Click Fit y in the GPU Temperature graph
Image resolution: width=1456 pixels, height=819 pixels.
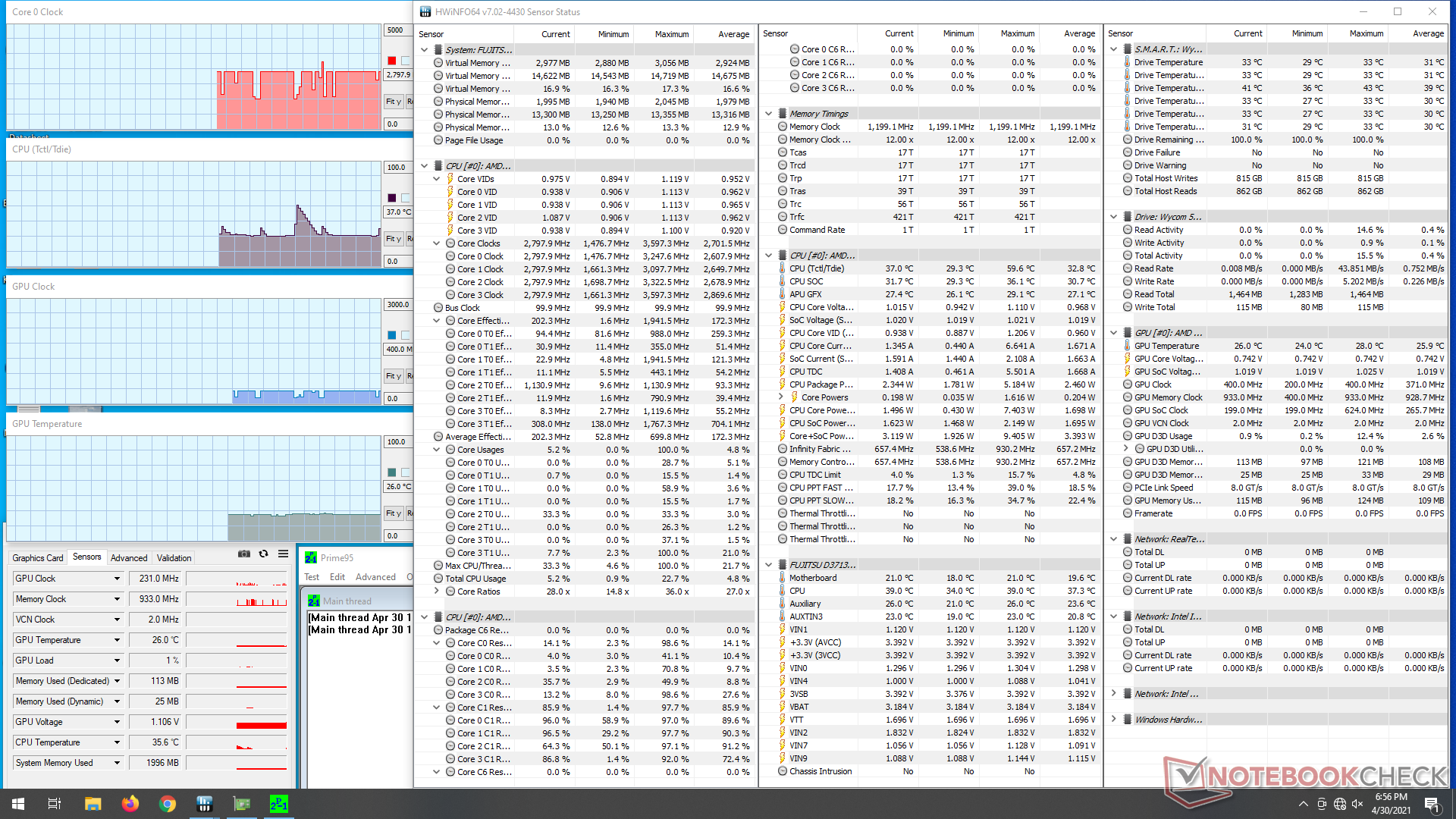coord(393,513)
